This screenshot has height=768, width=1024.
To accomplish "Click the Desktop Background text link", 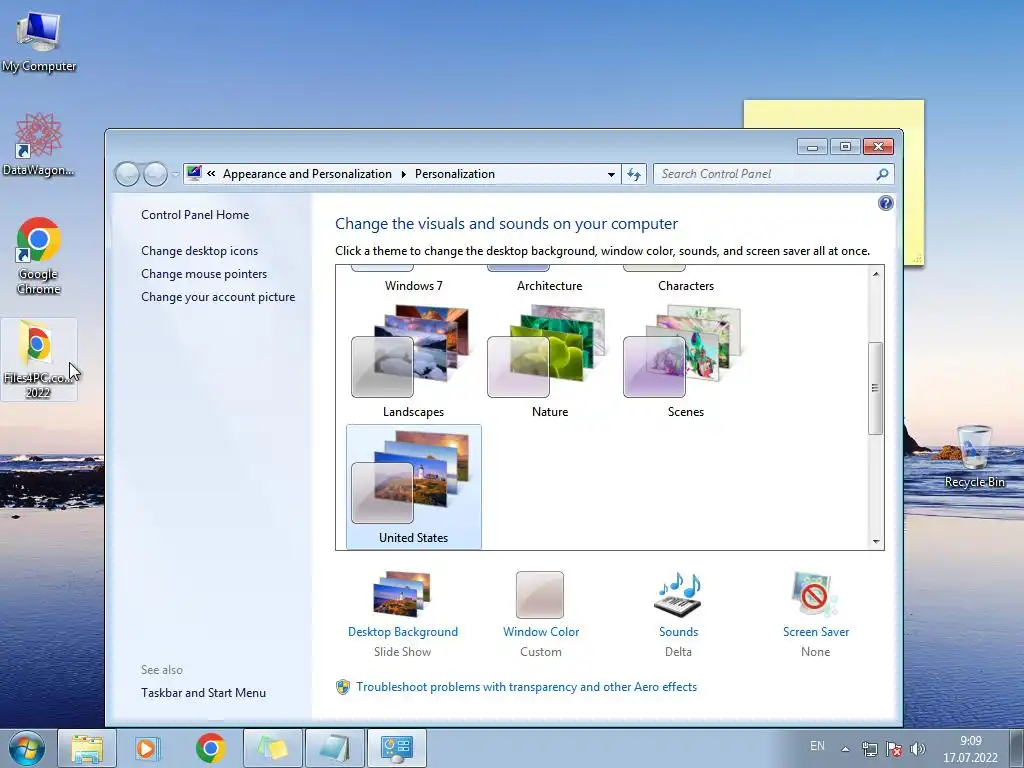I will click(403, 632).
